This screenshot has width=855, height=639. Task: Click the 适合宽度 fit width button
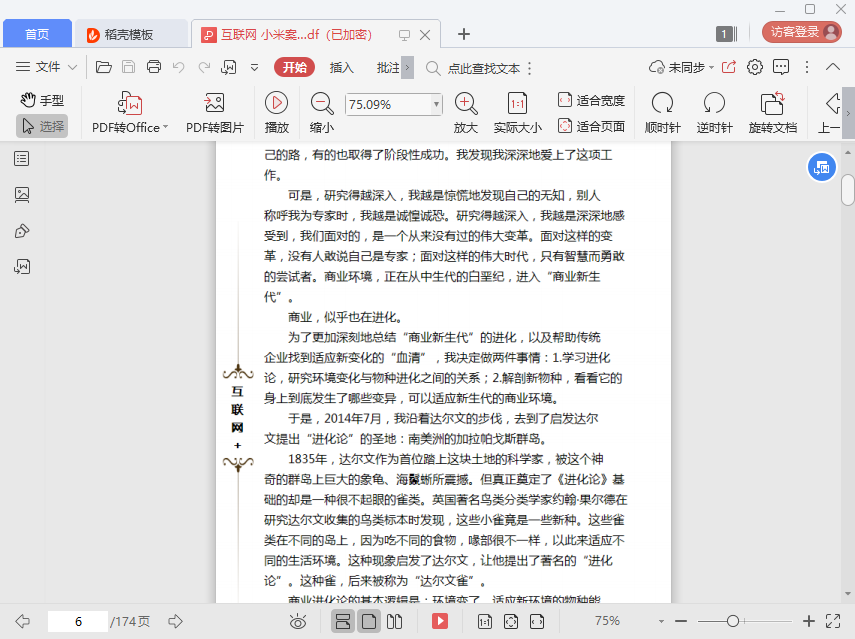(591, 100)
